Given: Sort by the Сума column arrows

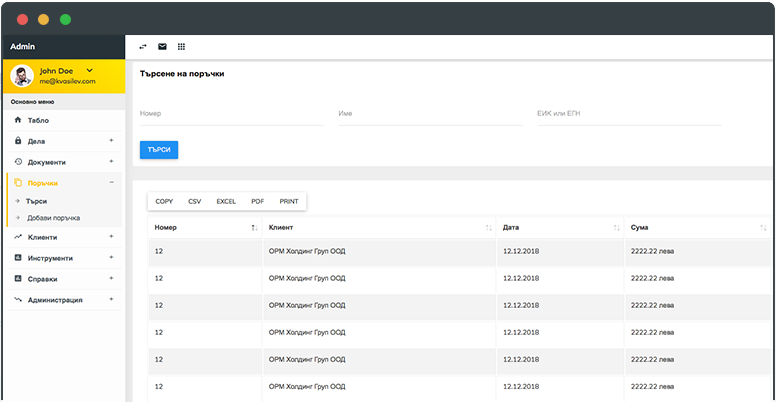Looking at the screenshot, I should point(763,228).
